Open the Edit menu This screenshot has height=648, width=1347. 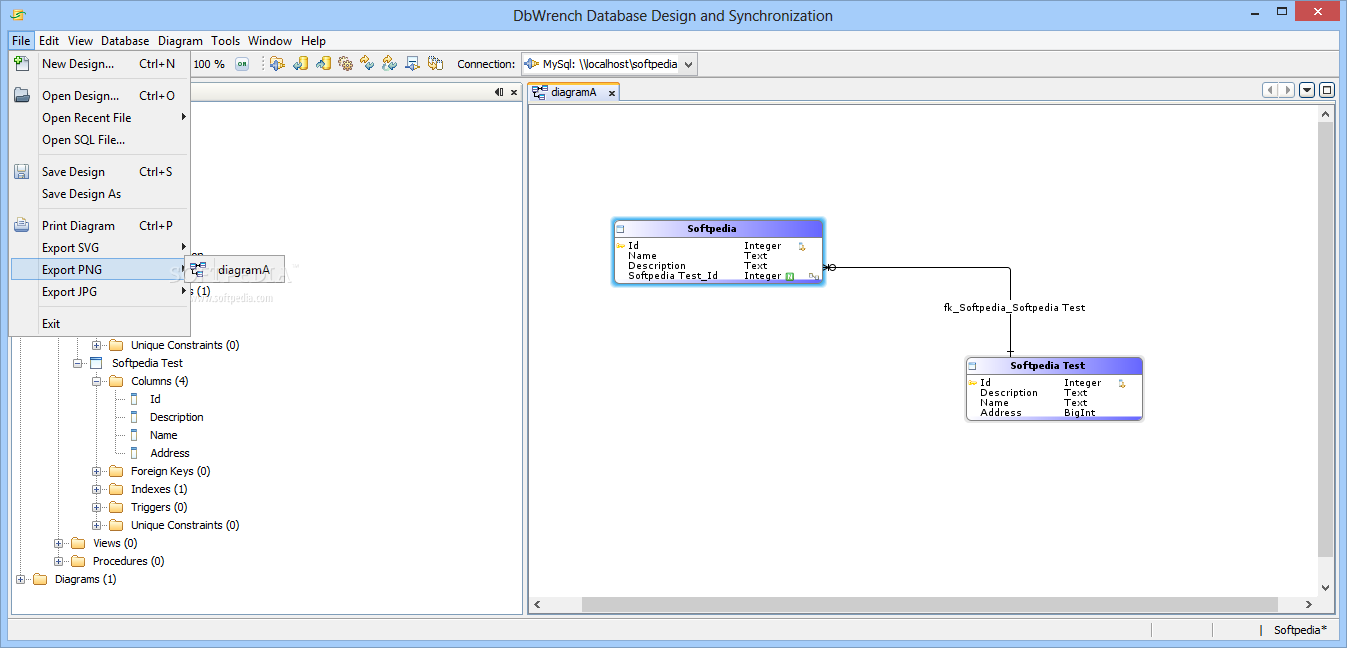49,41
